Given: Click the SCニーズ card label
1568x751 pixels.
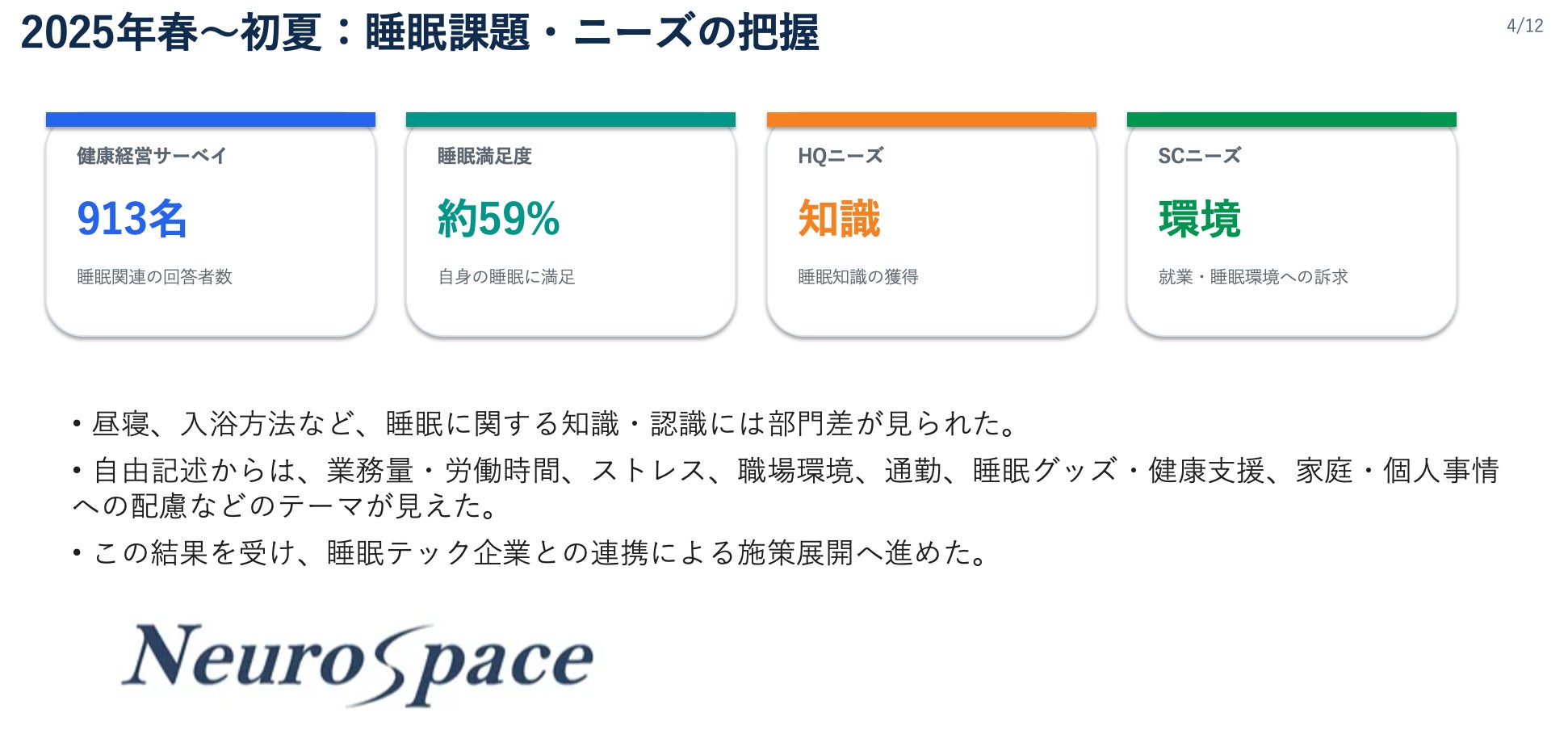Looking at the screenshot, I should click(1199, 156).
